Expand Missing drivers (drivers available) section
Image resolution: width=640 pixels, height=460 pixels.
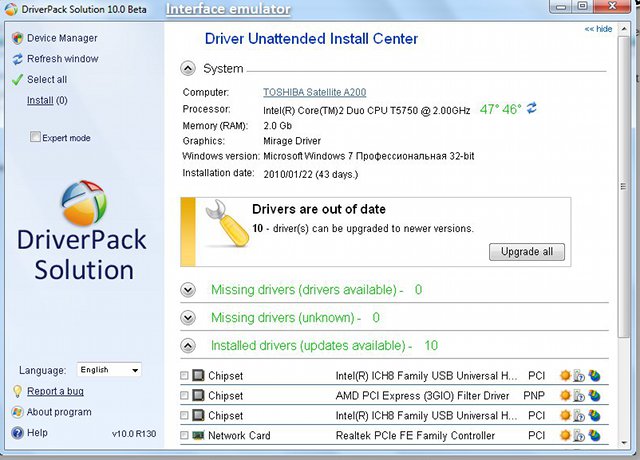188,290
